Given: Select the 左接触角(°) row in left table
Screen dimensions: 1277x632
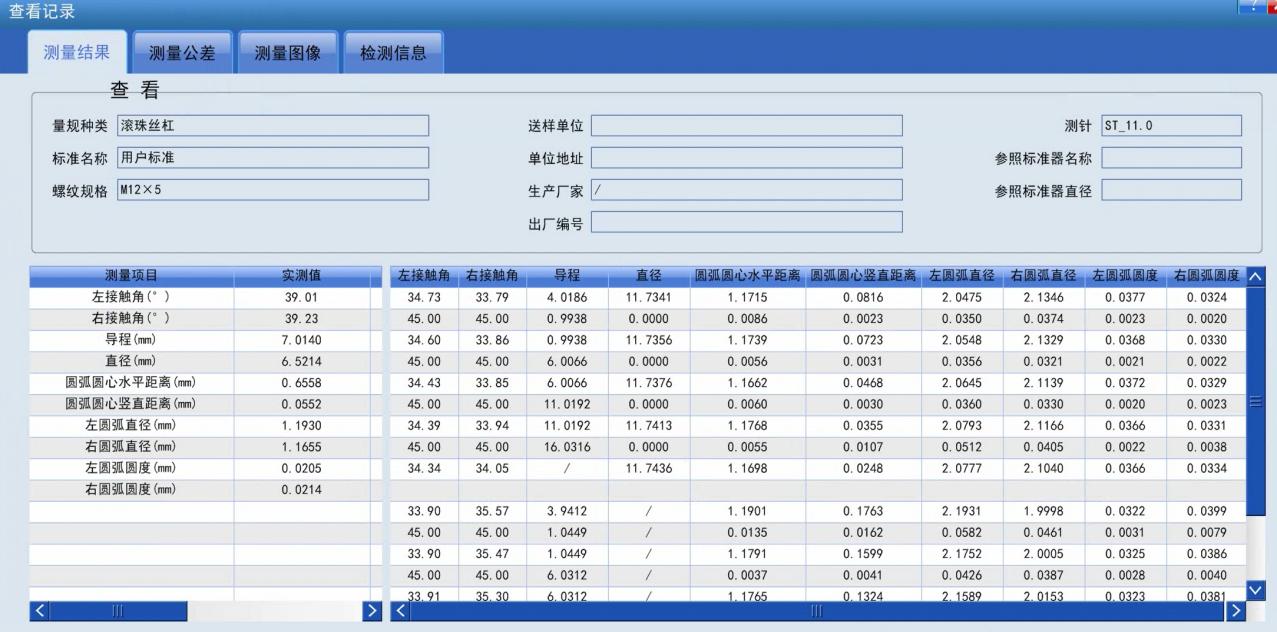Looking at the screenshot, I should (132, 296).
